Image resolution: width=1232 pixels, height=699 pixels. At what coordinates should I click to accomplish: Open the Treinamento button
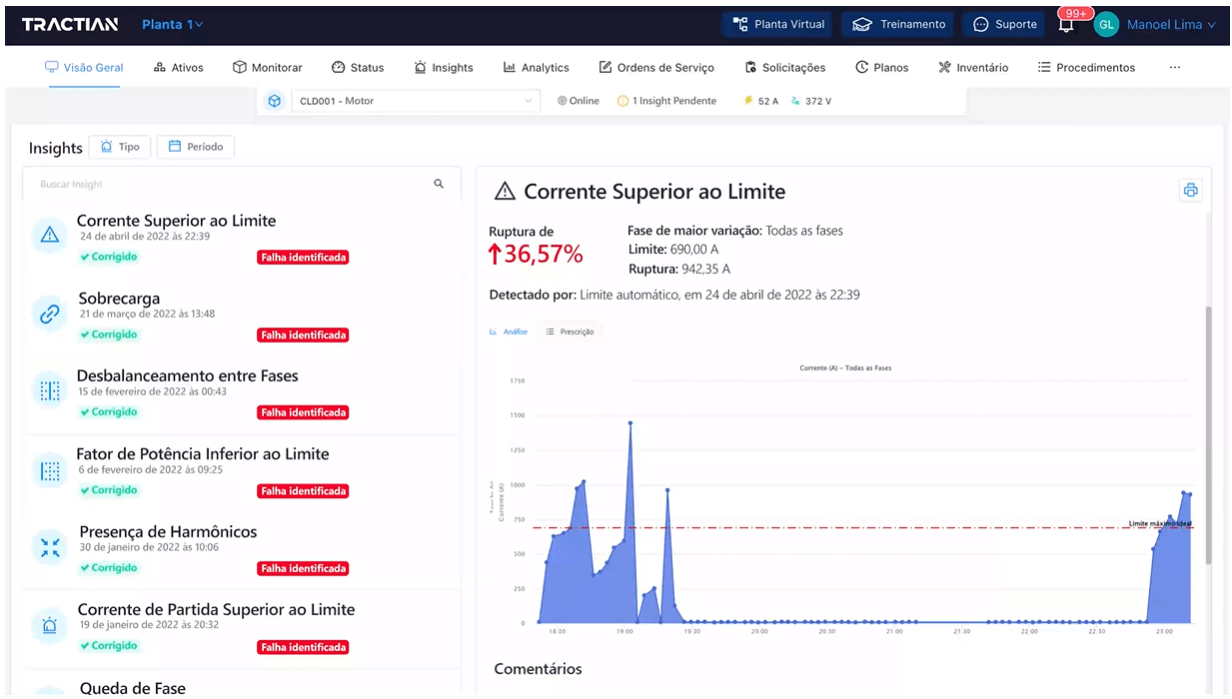click(x=898, y=24)
